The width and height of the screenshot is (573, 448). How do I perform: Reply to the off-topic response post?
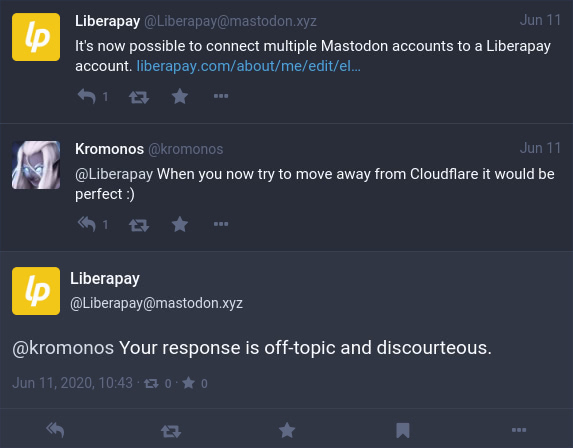[55, 430]
